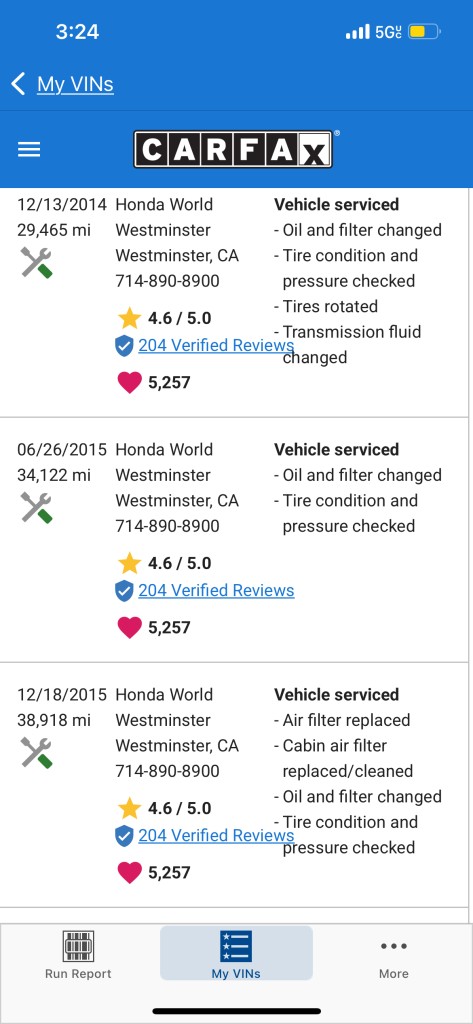Tap phone number 714-890-8900 in the 12/13/2014 entry
473x1024 pixels.
point(167,281)
